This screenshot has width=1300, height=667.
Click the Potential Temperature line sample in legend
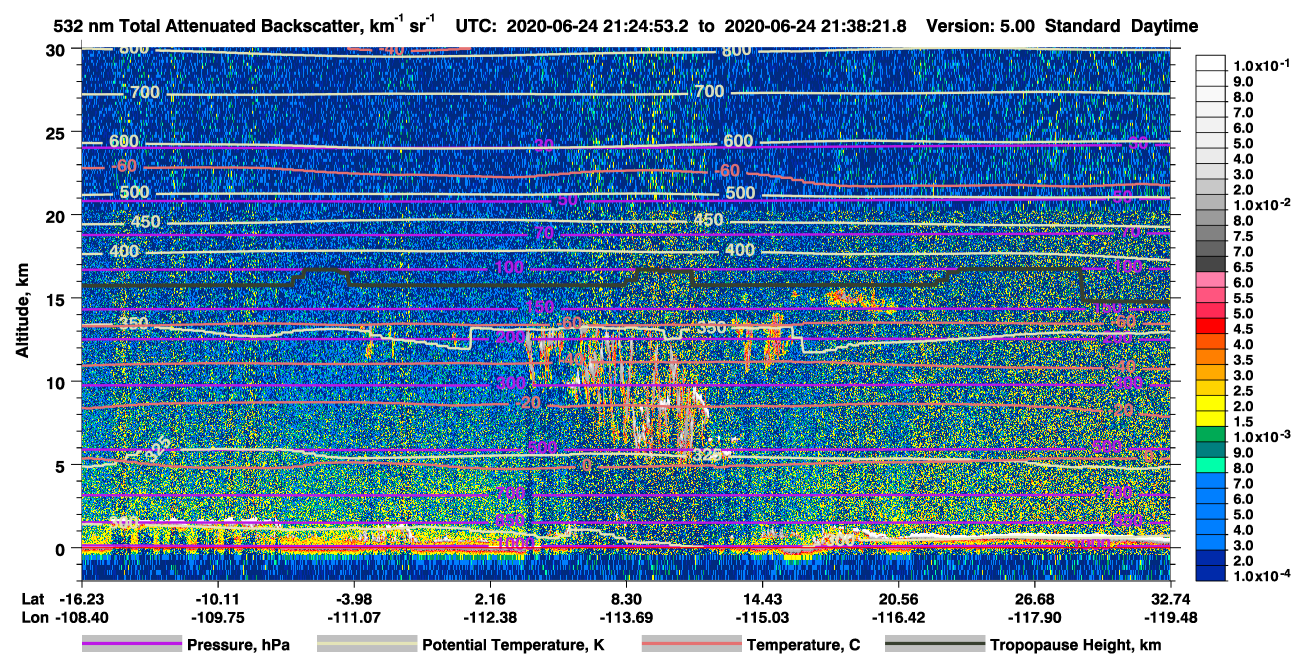point(366,645)
